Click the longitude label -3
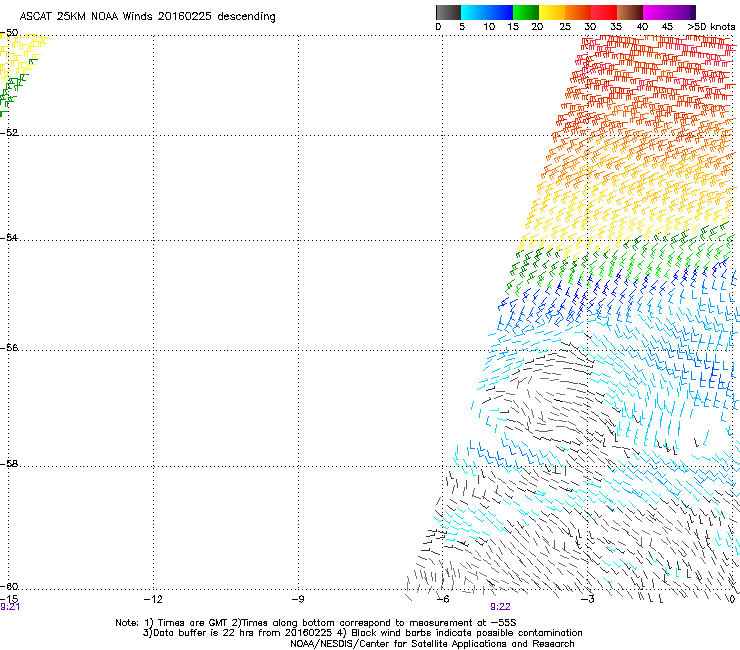 point(587,599)
